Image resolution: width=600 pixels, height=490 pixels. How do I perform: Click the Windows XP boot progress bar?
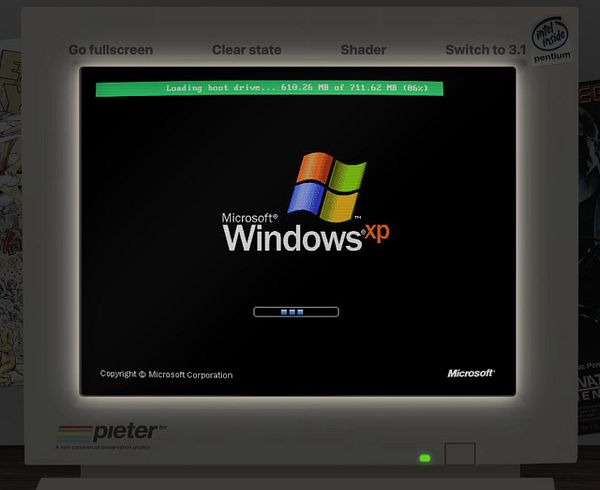click(296, 312)
